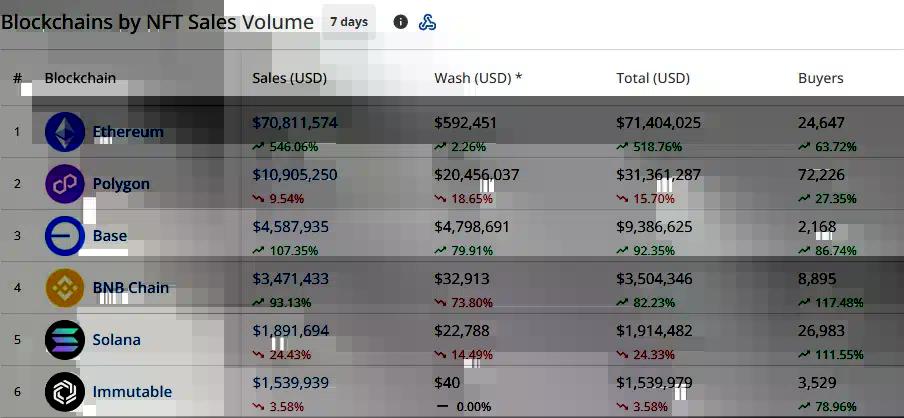Viewport: 904px width, 418px height.
Task: Click Polygon wash value $20,456,037
Action: tap(477, 175)
